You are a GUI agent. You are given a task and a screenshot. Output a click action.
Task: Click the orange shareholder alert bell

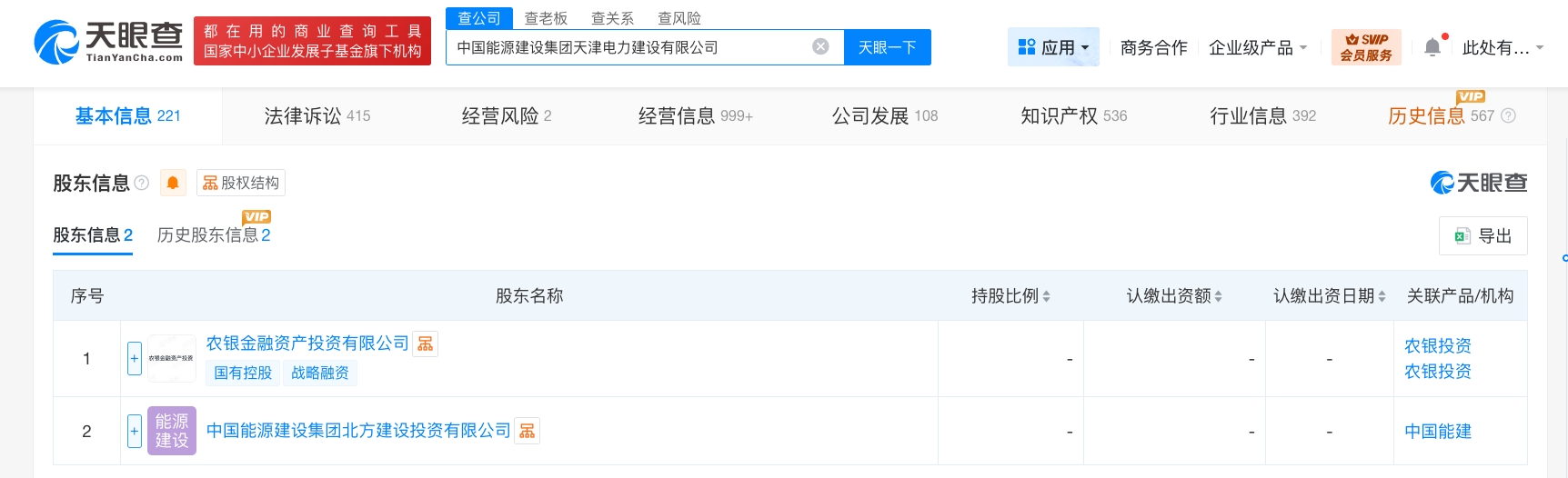tap(173, 183)
